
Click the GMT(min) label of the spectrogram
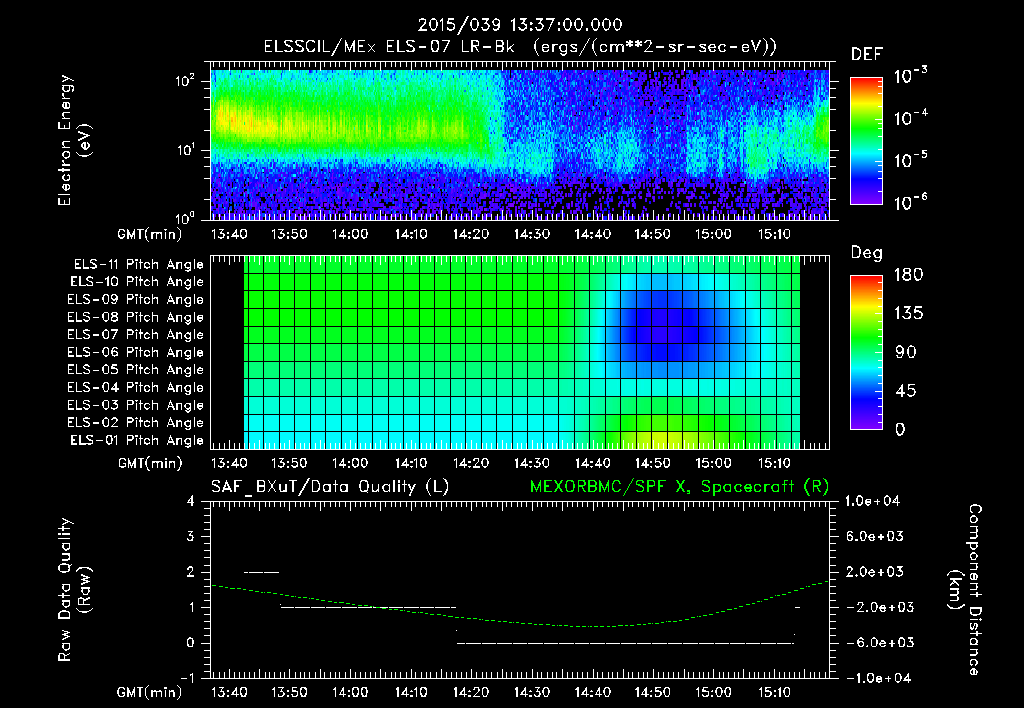coord(149,234)
